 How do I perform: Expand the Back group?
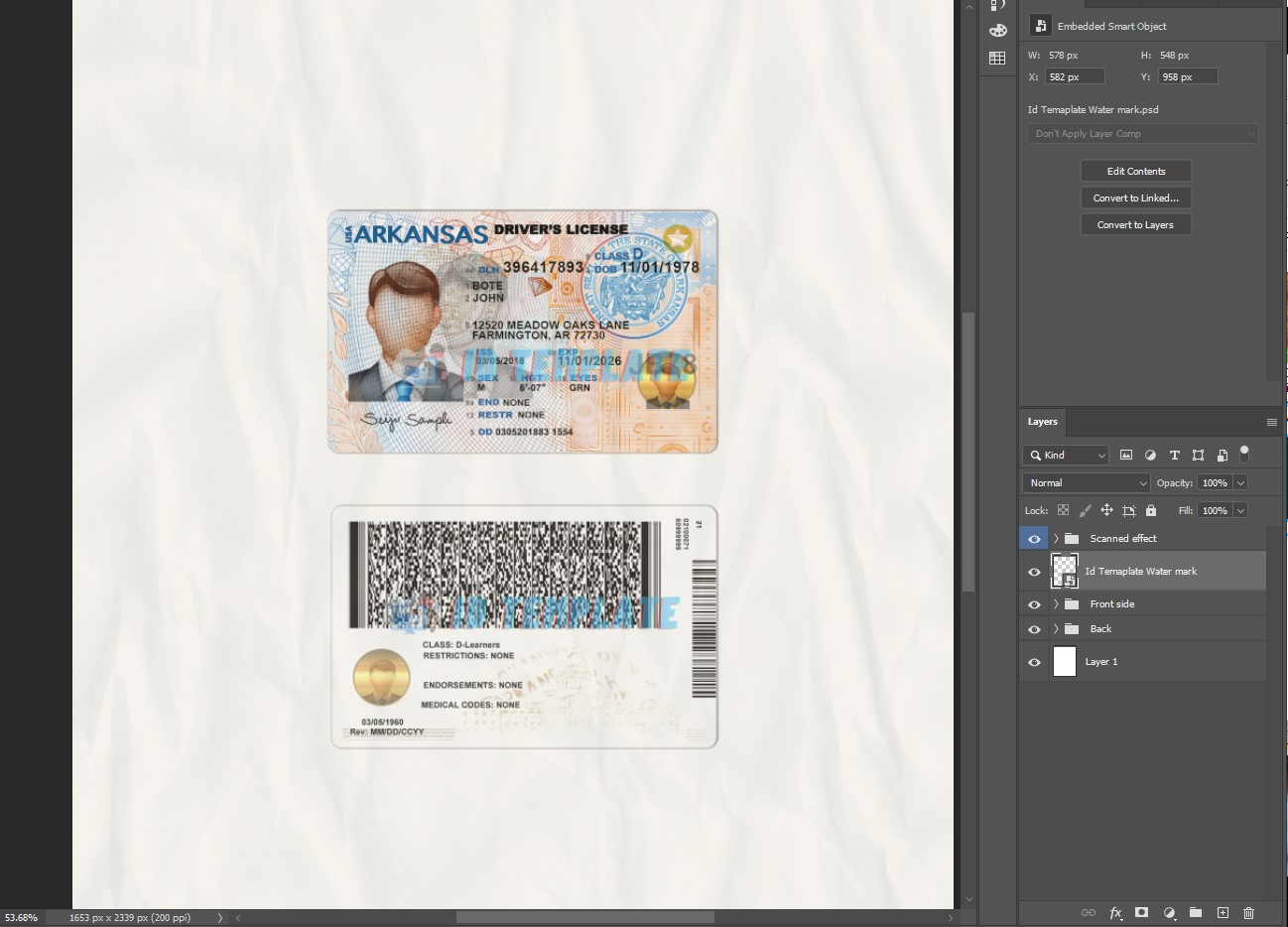pyautogui.click(x=1056, y=628)
